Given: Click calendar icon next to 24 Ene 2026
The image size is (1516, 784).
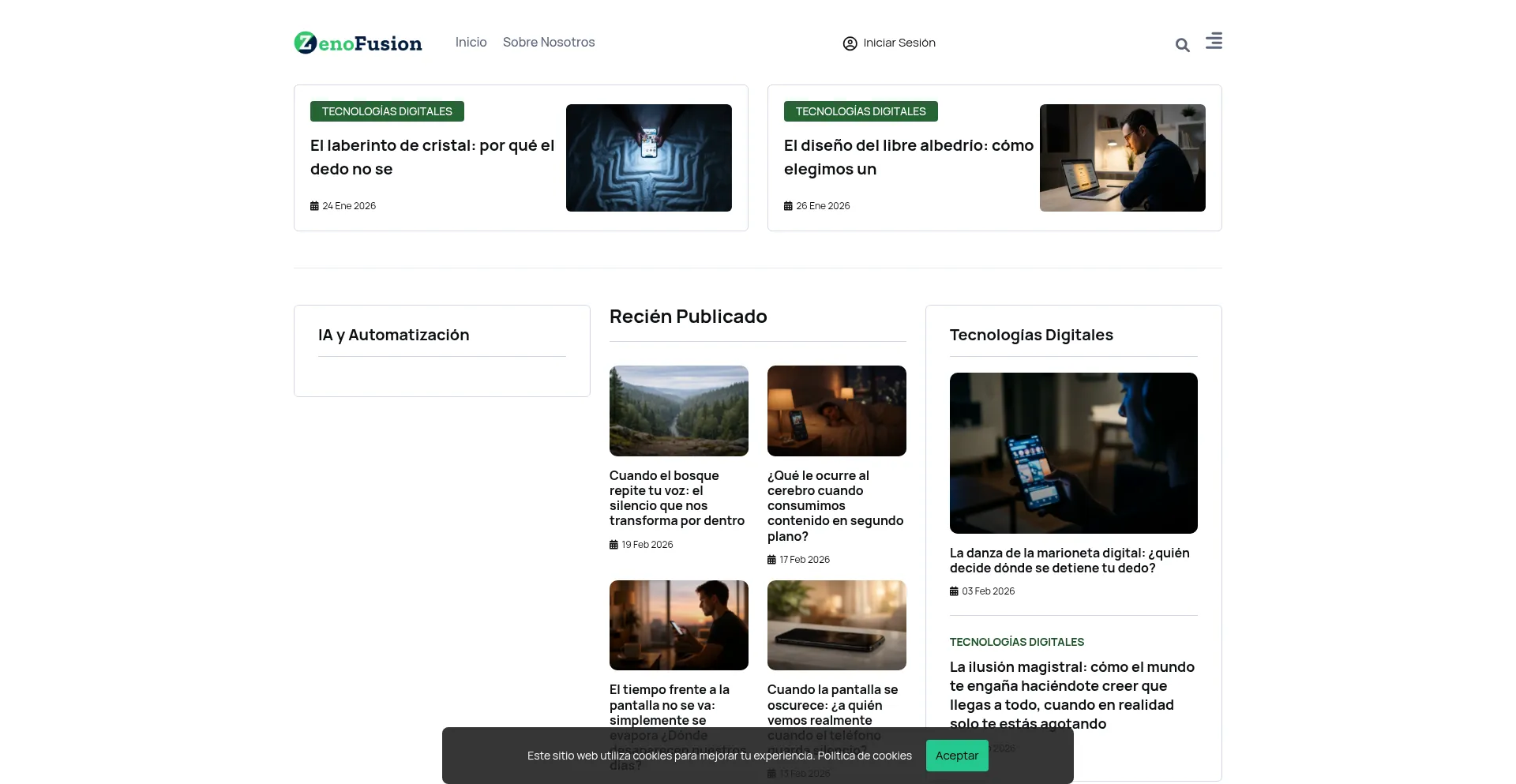Looking at the screenshot, I should [314, 206].
